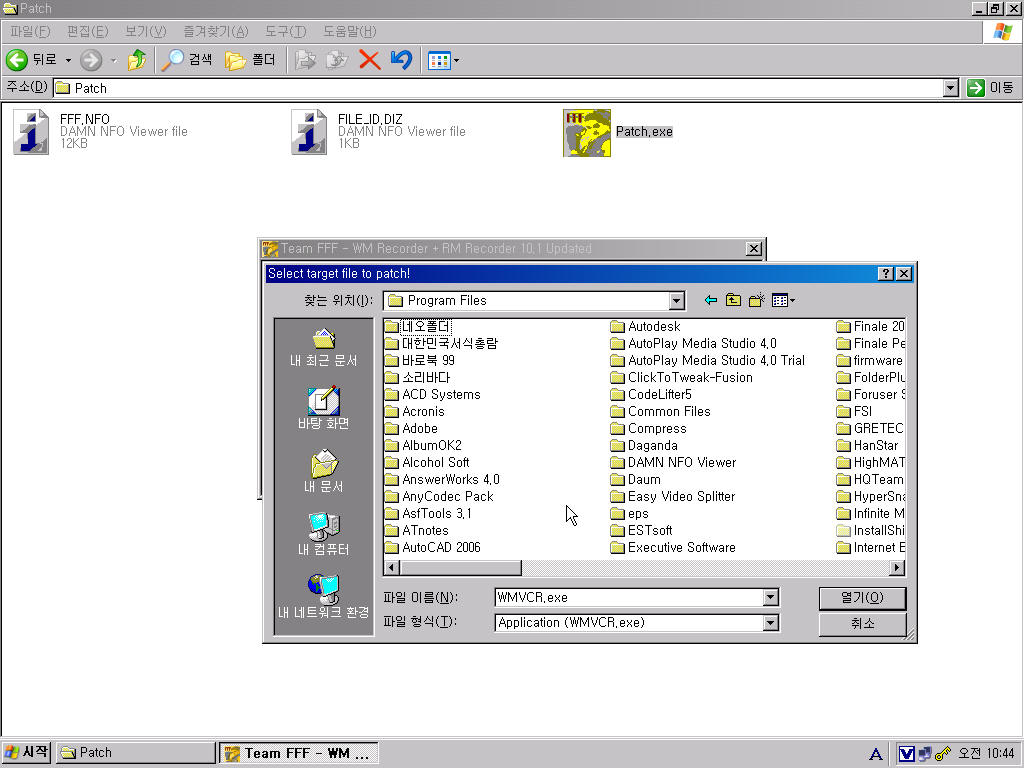Click the Back arrow in the Explorer toolbar

click(x=17, y=60)
